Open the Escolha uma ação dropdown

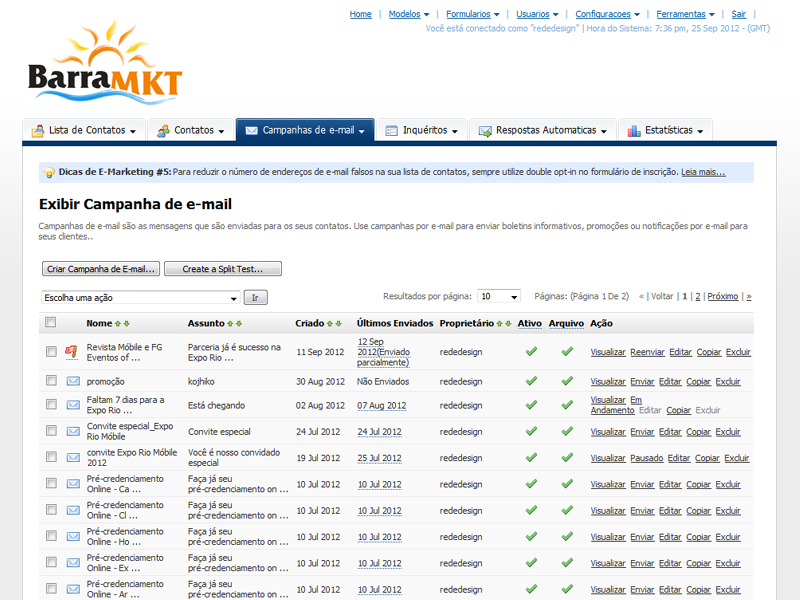[140, 297]
